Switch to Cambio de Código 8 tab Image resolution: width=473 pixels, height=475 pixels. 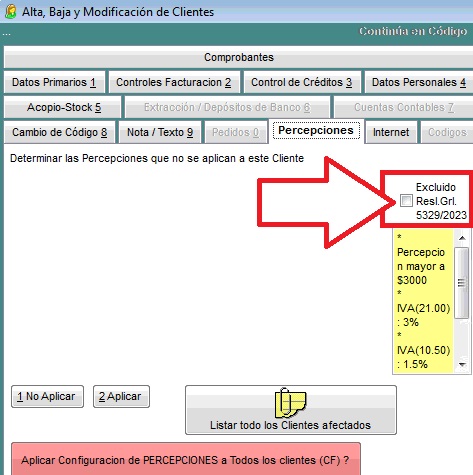click(60, 132)
